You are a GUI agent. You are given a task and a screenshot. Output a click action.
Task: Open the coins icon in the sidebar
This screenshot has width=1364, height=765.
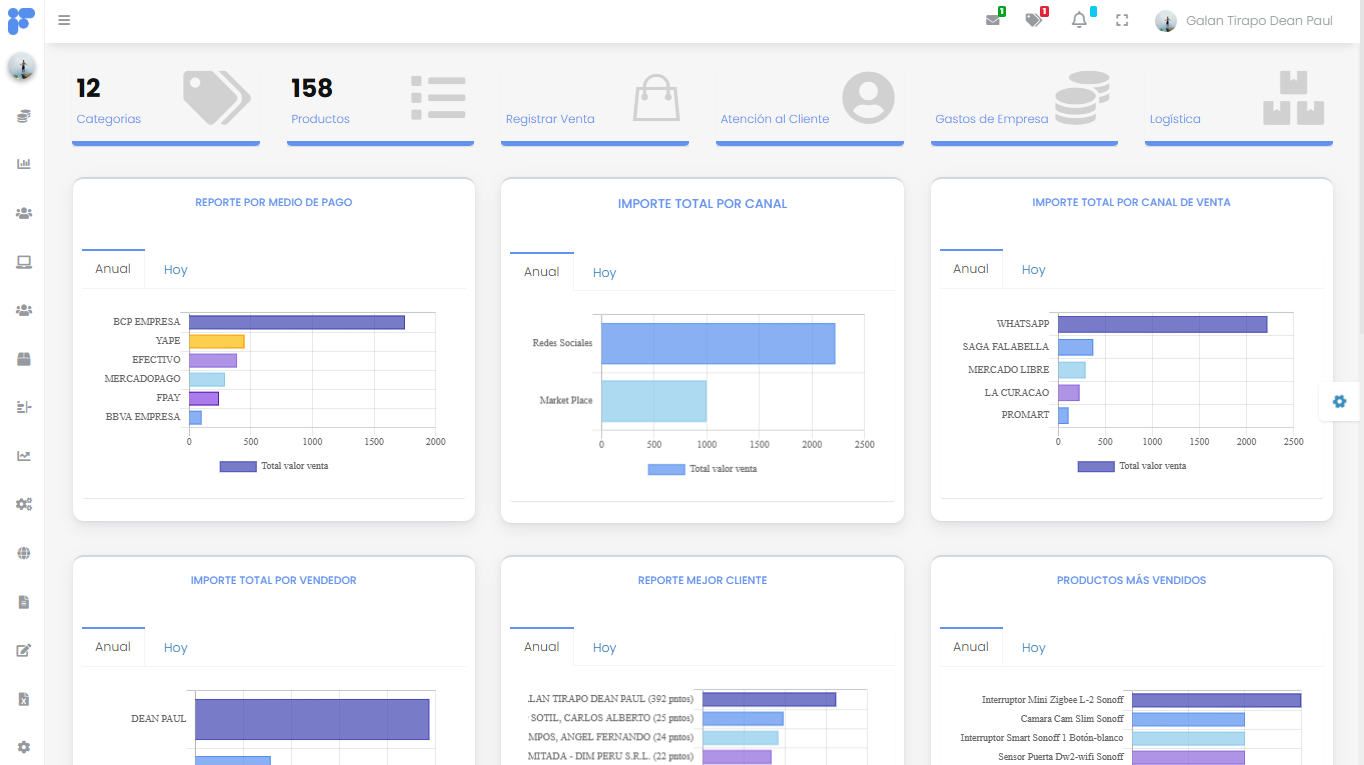point(23,117)
